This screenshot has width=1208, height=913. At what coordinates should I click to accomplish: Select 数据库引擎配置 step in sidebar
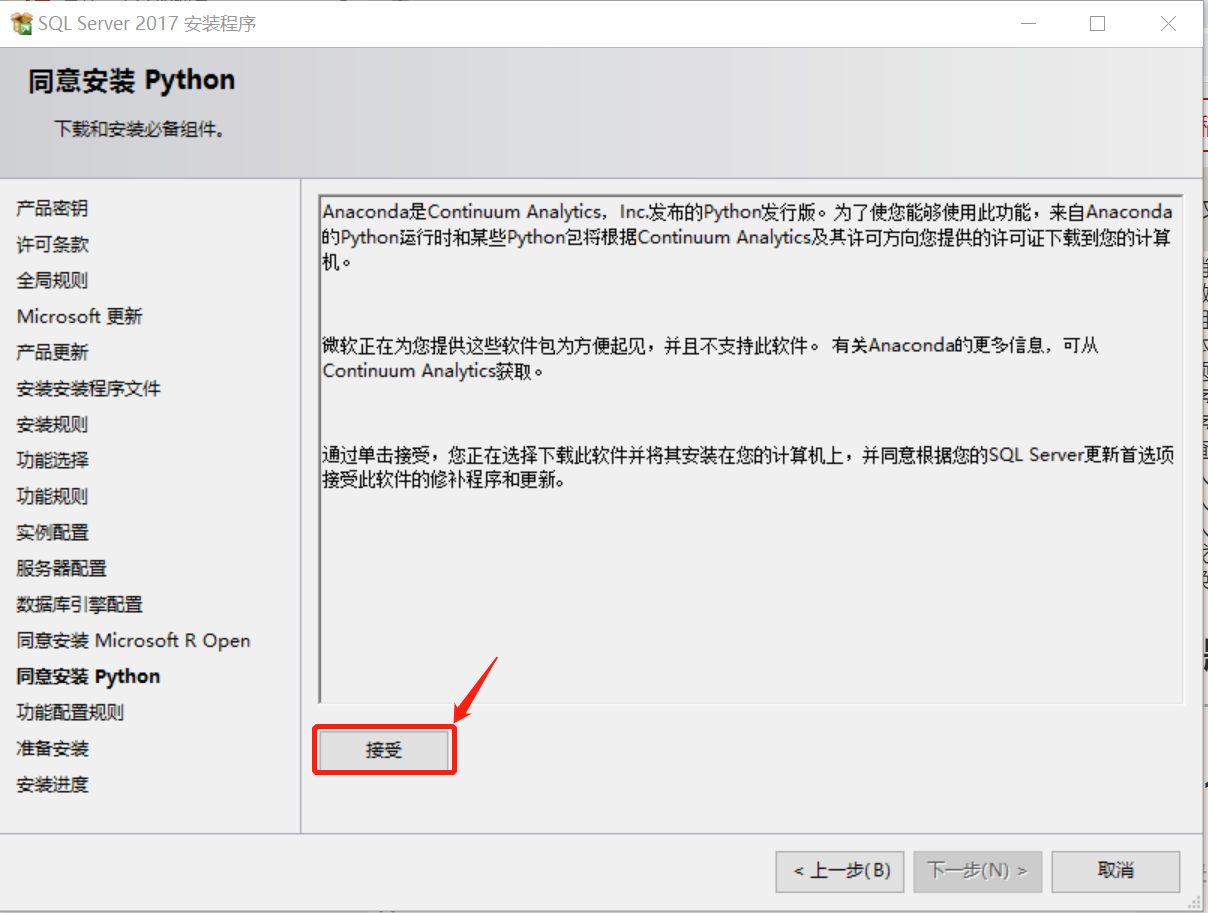point(80,604)
